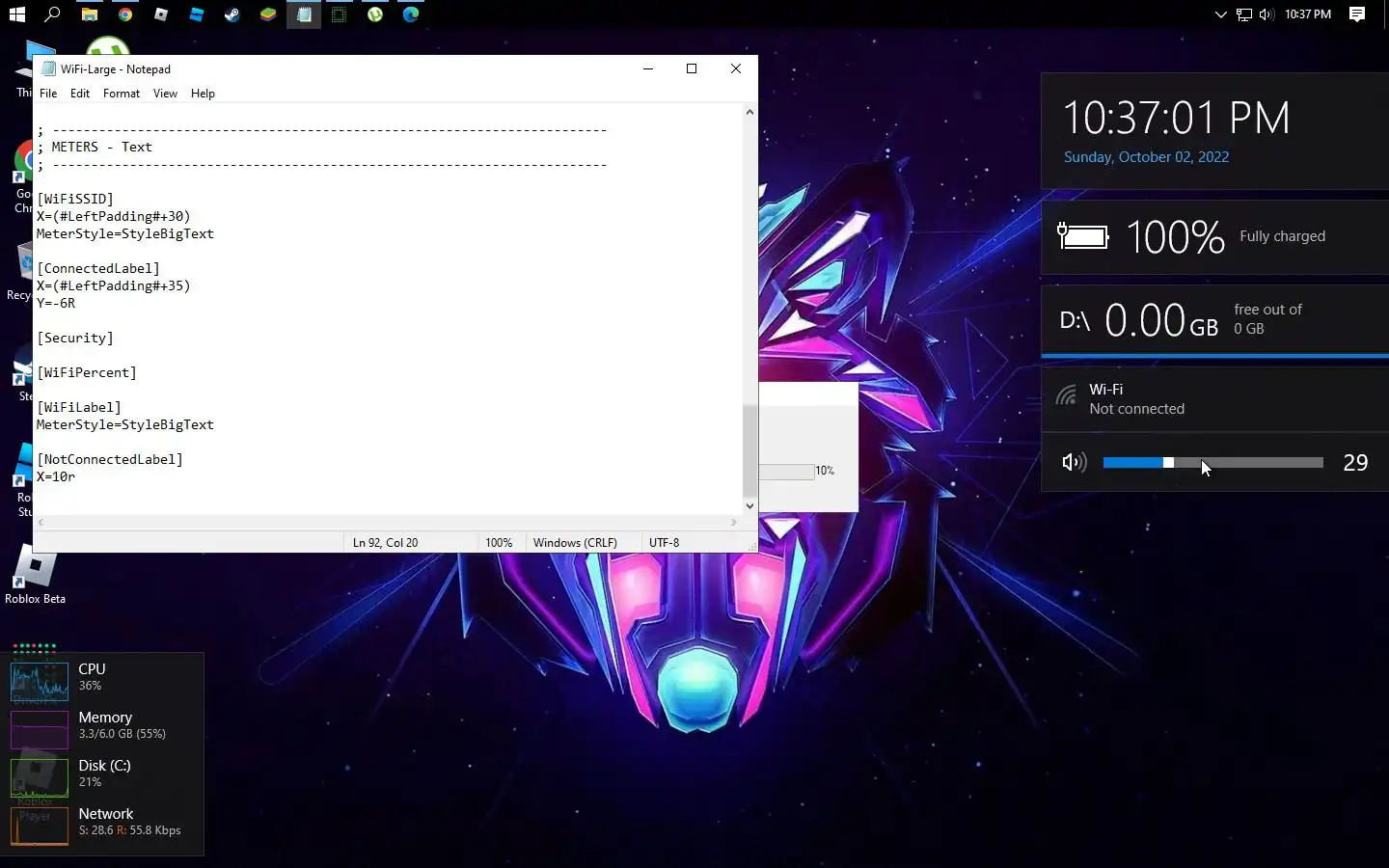Screen dimensions: 1389x868
Task: Open uTorrent from the taskbar
Action: 375,14
